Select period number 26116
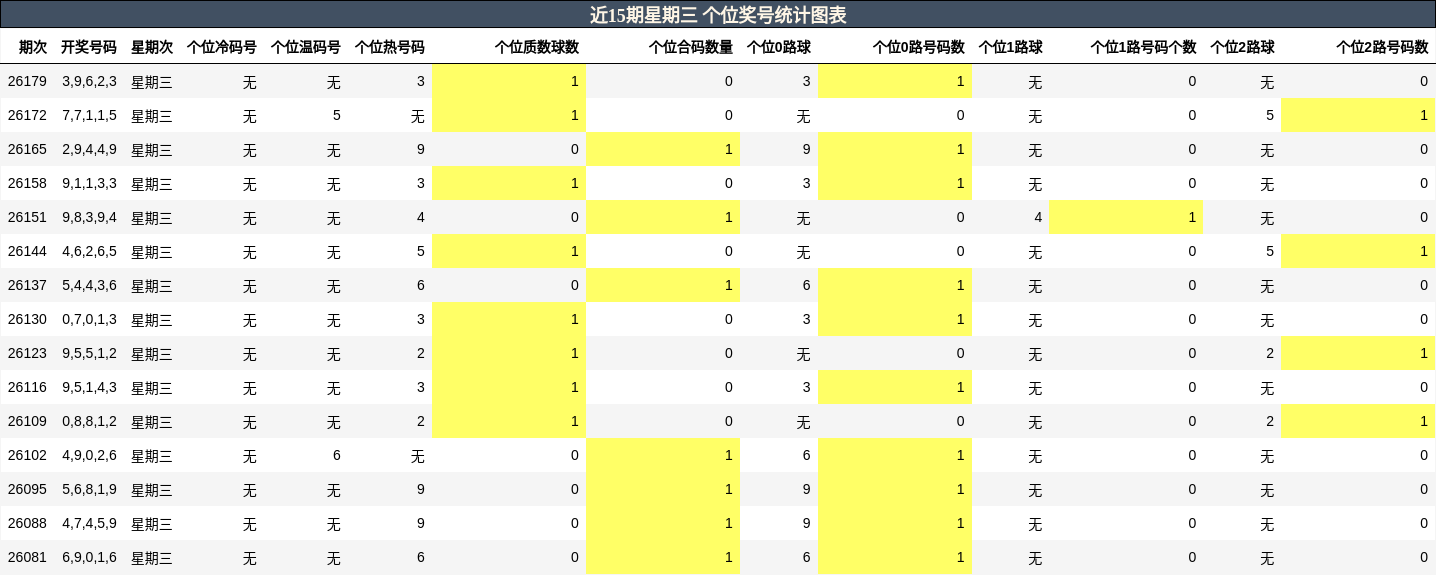The image size is (1436, 575). click(27, 387)
